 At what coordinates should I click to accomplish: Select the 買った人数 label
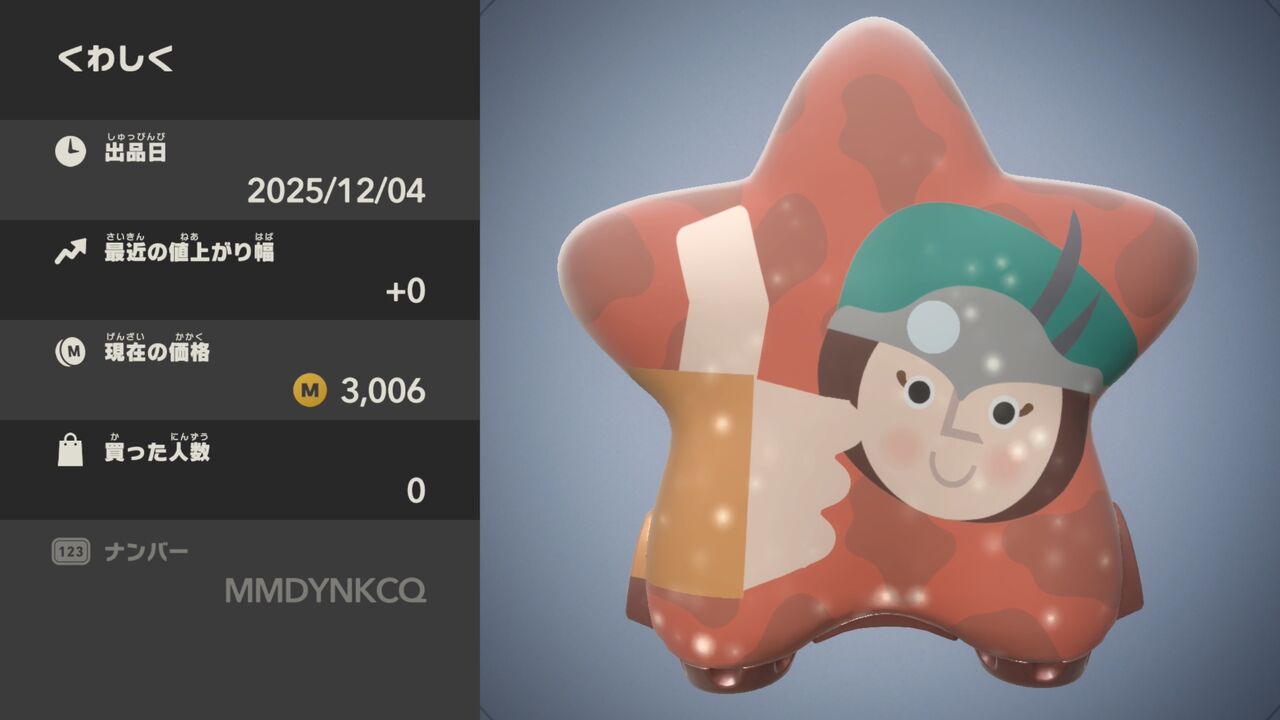(157, 452)
